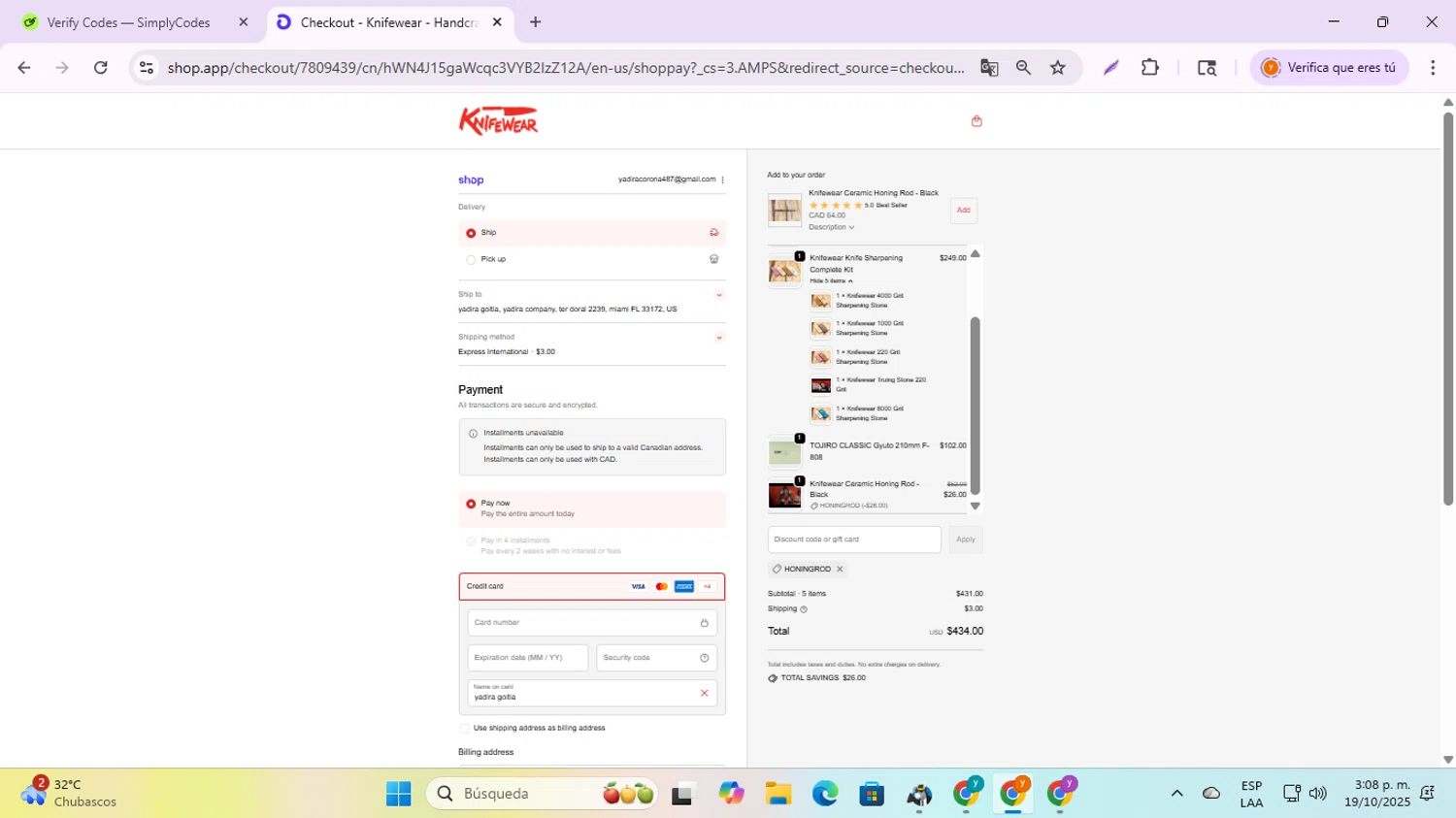Open the cart bag icon in header
Viewport: 1456px width, 818px height.
976,121
